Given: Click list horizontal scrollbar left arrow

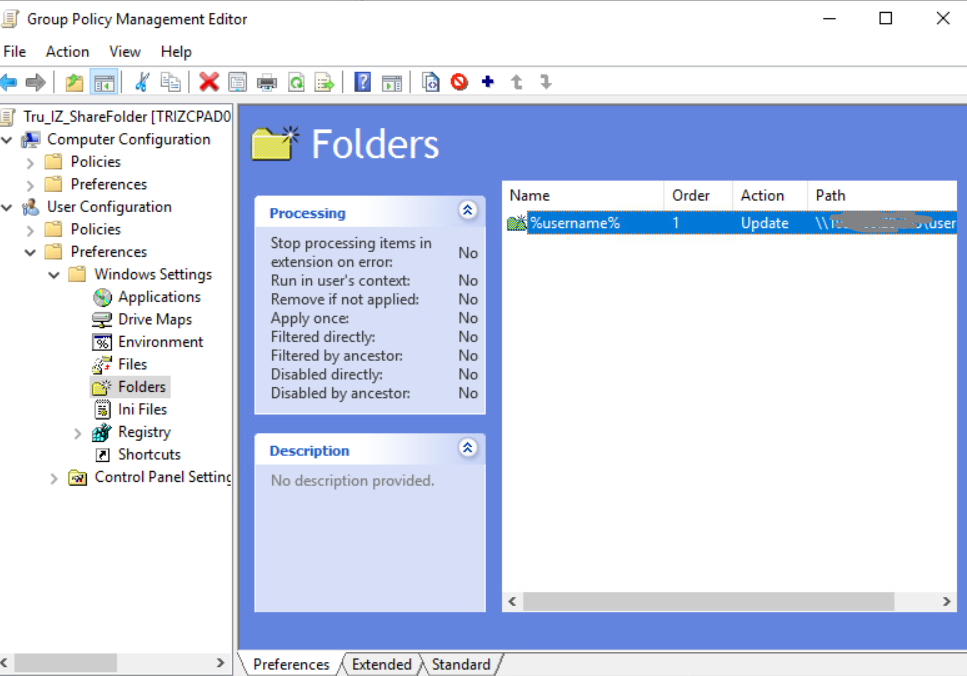Looking at the screenshot, I should (x=512, y=601).
